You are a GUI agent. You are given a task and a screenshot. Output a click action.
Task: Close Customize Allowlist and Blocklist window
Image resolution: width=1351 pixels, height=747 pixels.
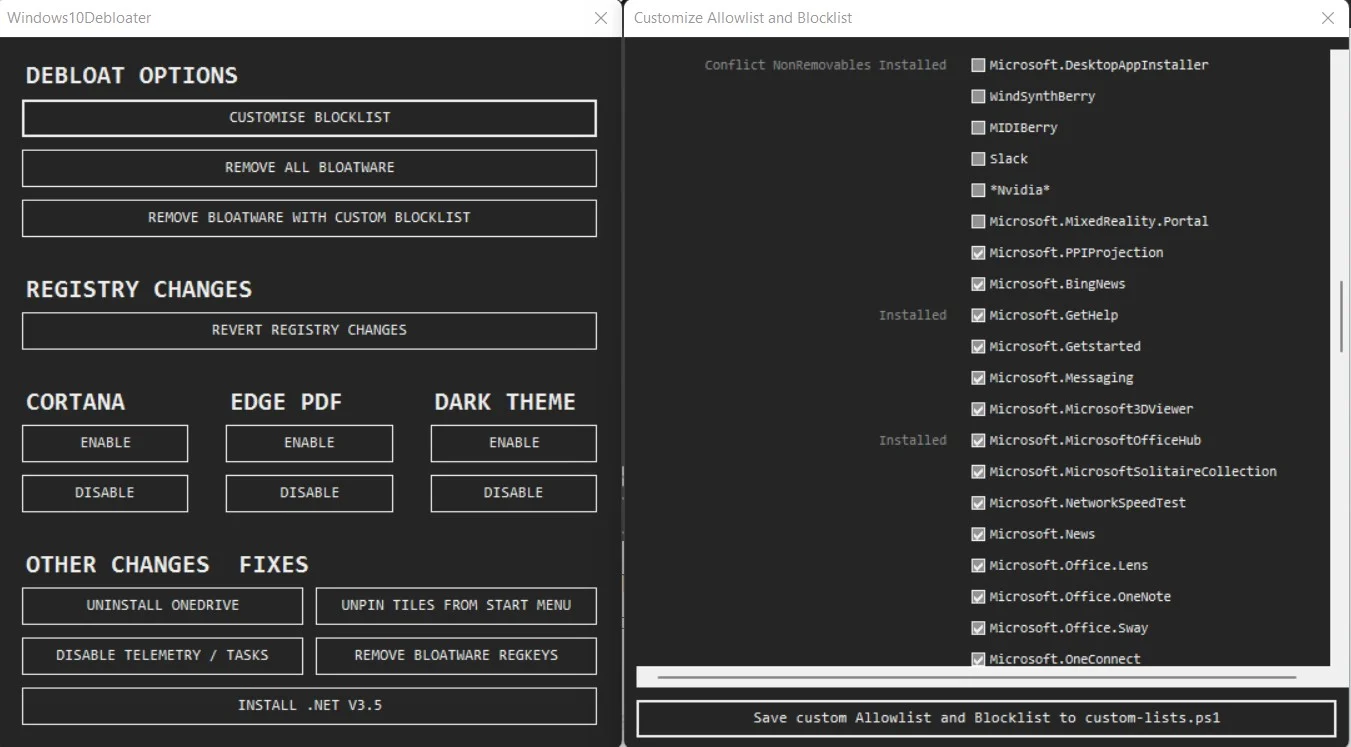point(1328,18)
